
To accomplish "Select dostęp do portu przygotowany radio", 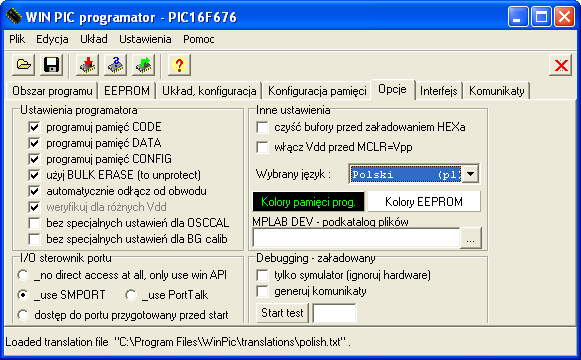I will (23, 315).
